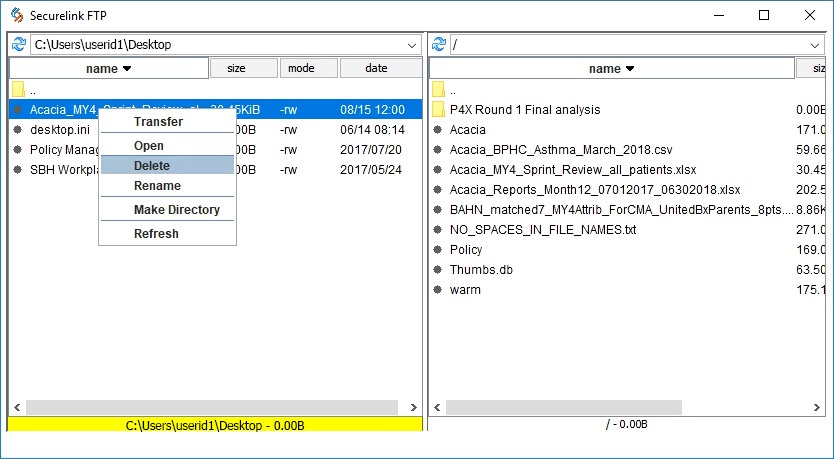This screenshot has width=834, height=459.
Task: Sort the local list by name column
Action: coord(108,69)
